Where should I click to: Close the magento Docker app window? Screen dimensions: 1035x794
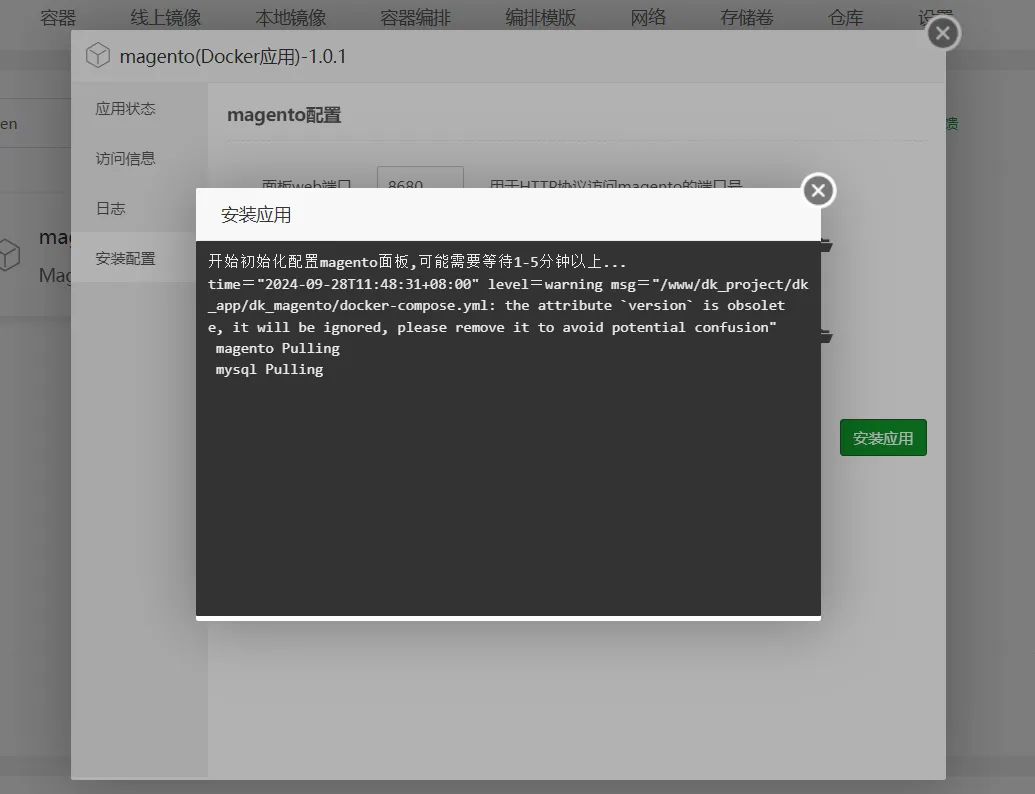tap(943, 33)
